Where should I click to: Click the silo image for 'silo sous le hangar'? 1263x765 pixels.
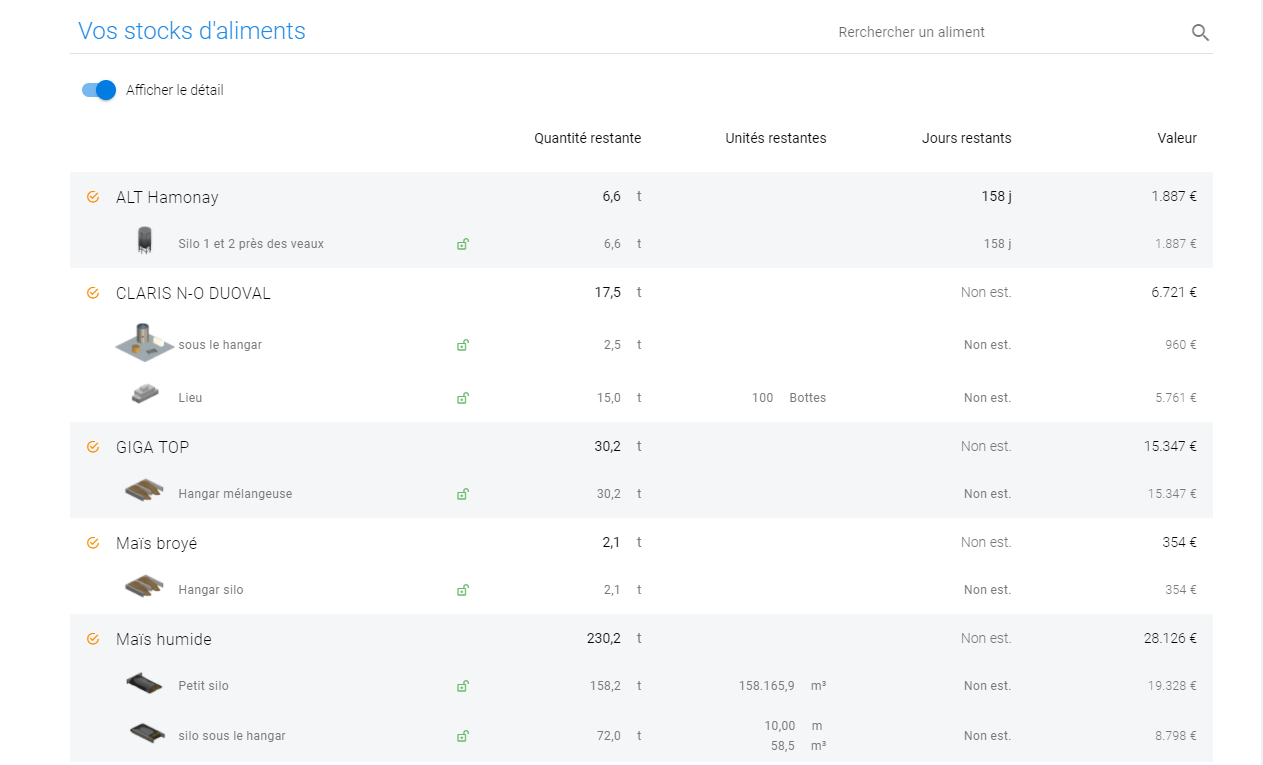click(147, 733)
